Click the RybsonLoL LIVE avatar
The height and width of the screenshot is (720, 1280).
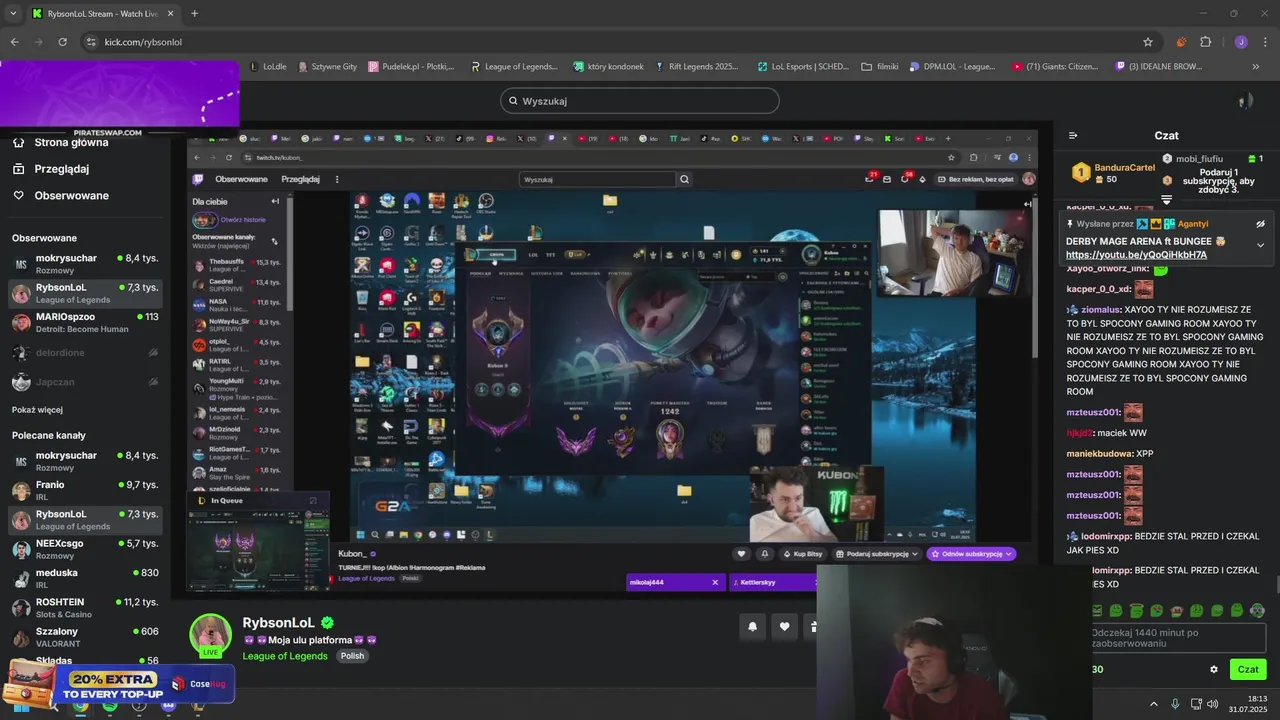210,635
